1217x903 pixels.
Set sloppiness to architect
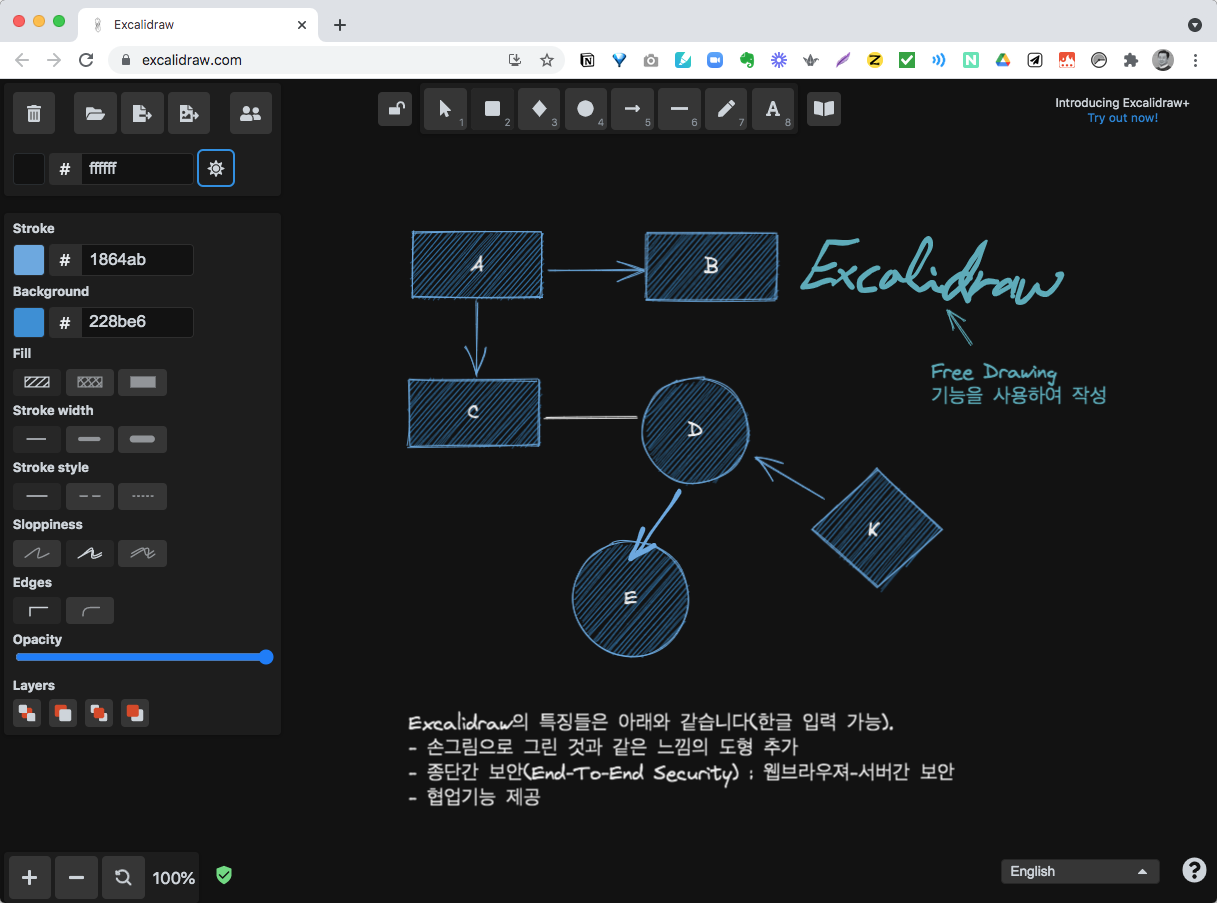(x=37, y=553)
